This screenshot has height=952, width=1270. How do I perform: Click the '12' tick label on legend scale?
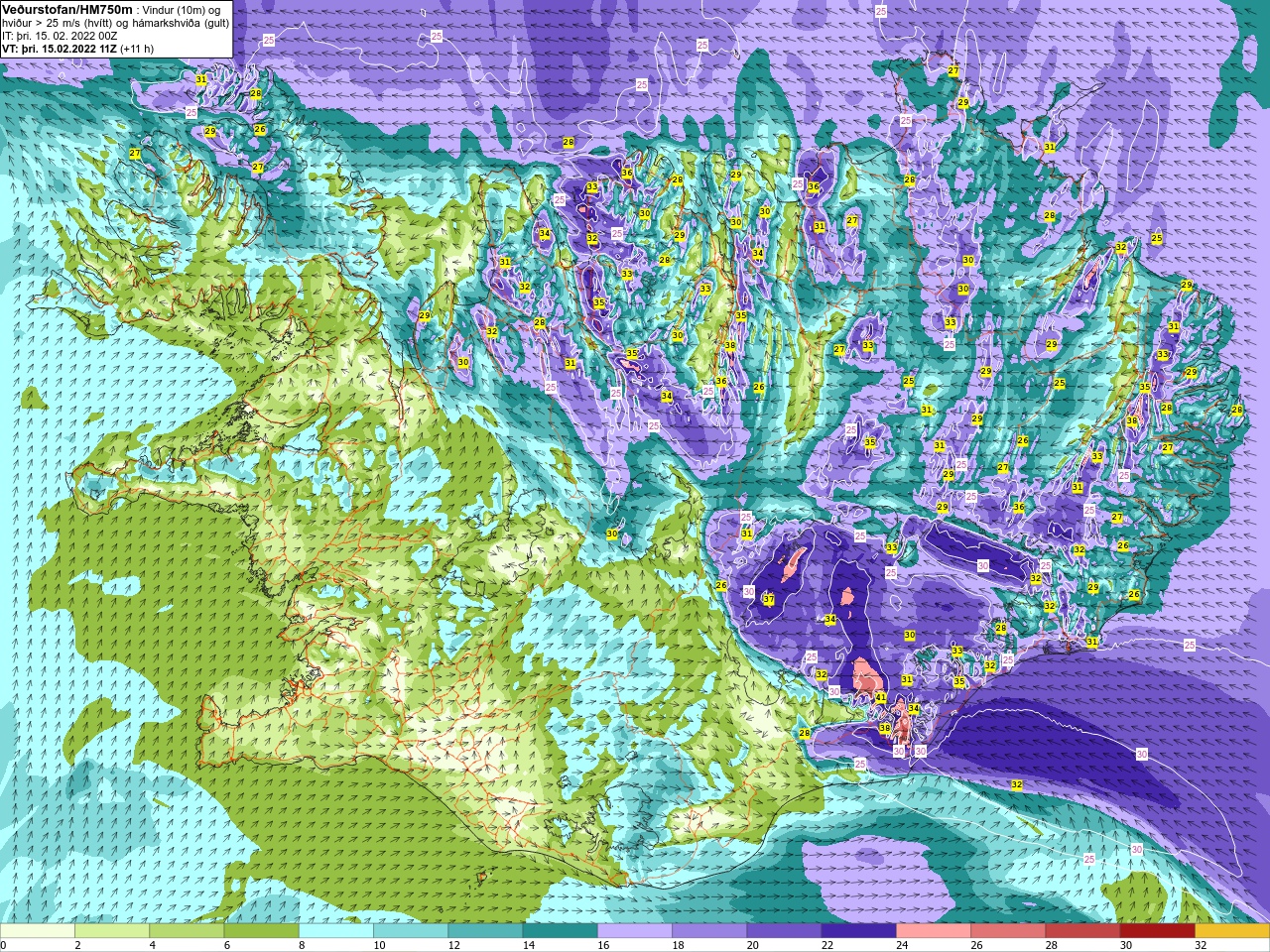454,945
